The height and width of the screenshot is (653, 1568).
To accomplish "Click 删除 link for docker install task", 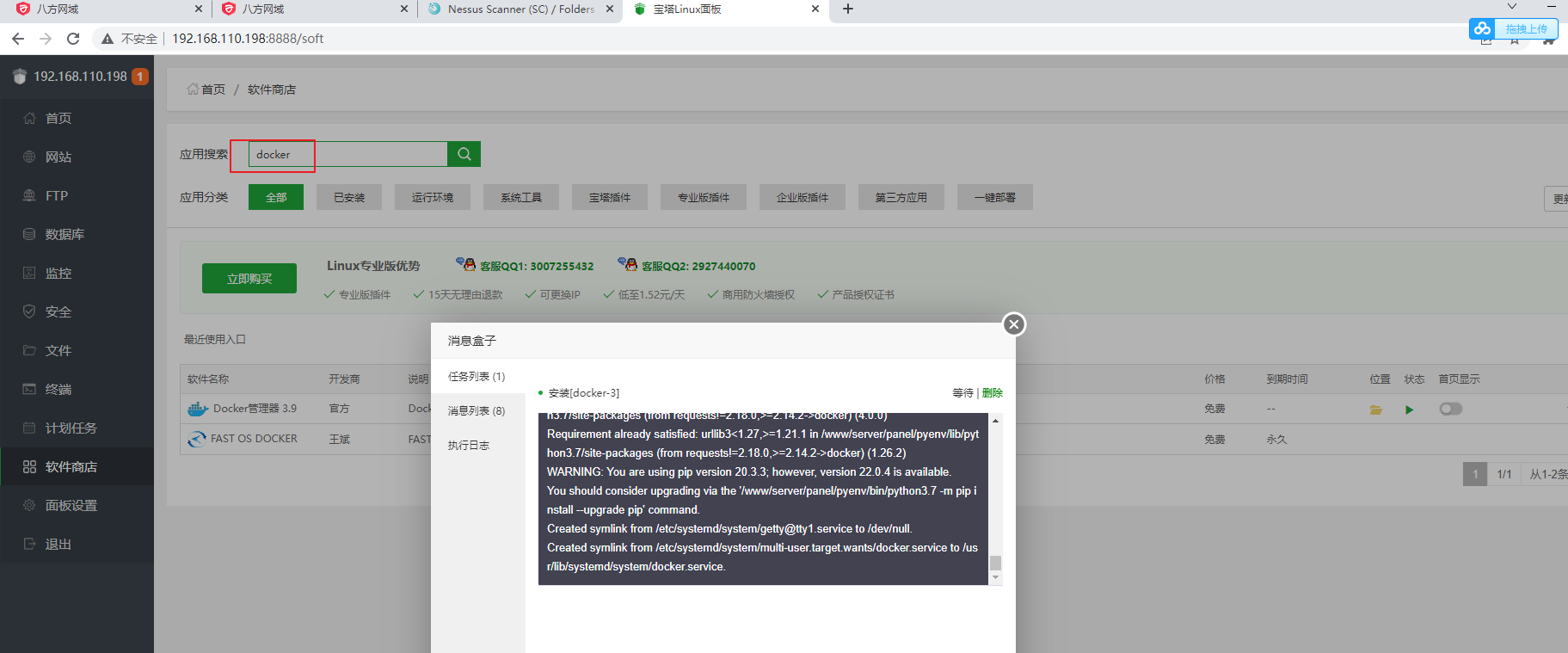I will click(x=993, y=392).
